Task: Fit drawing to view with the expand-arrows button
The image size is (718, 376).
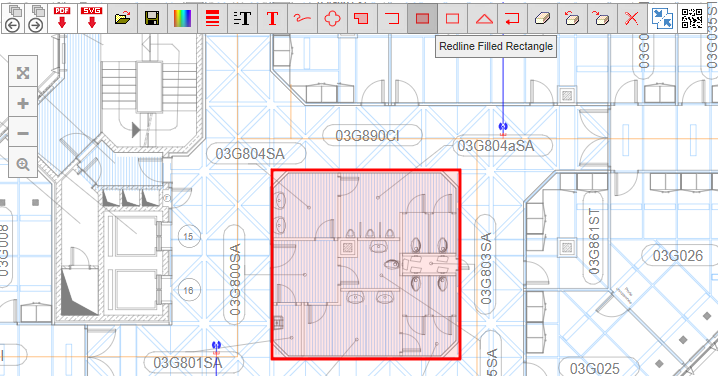Action: click(23, 73)
